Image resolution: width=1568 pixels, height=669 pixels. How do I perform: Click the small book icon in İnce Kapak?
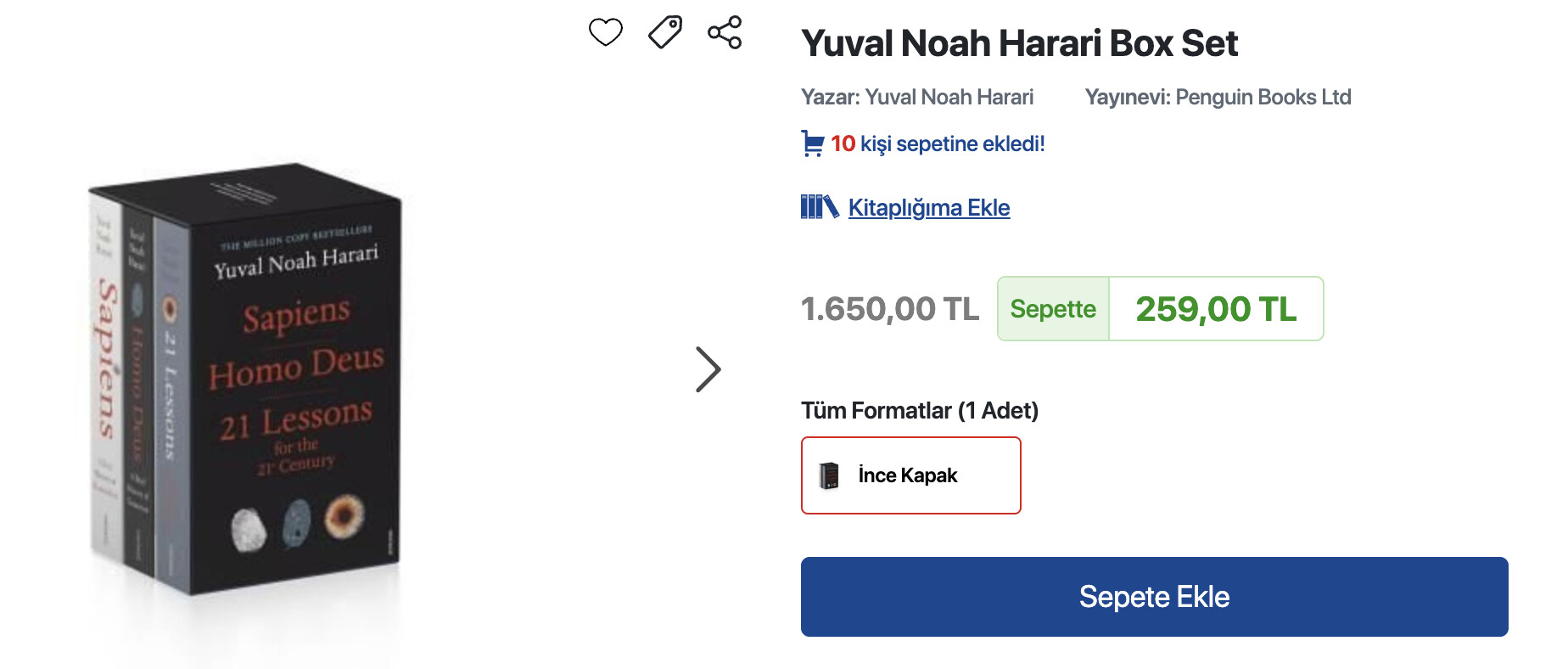pyautogui.click(x=829, y=475)
